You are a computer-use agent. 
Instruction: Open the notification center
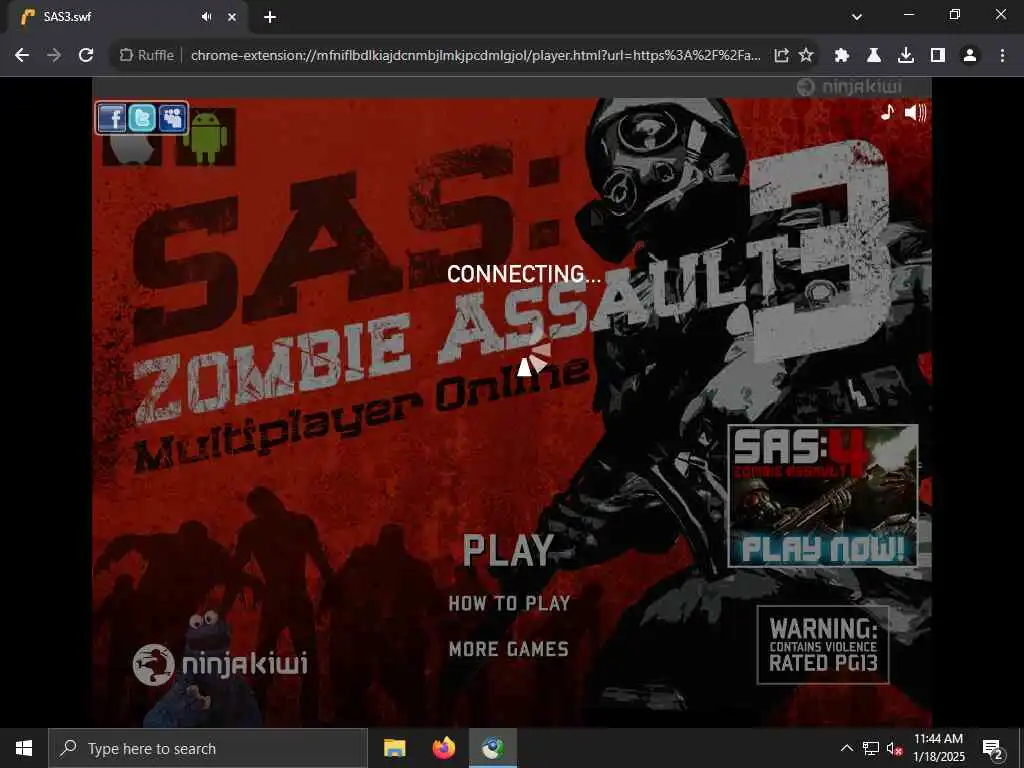(x=993, y=748)
